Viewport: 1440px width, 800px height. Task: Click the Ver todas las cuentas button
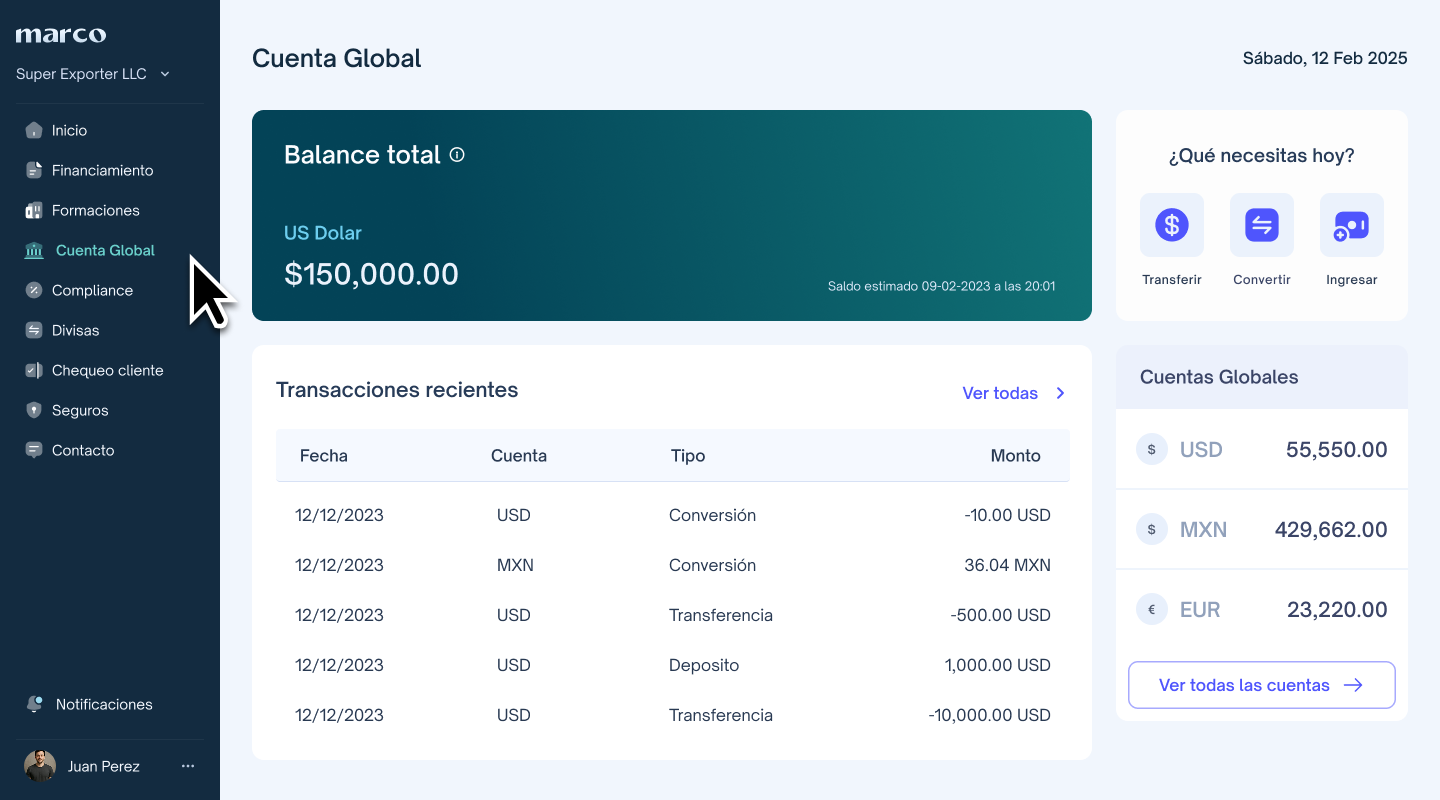1261,685
